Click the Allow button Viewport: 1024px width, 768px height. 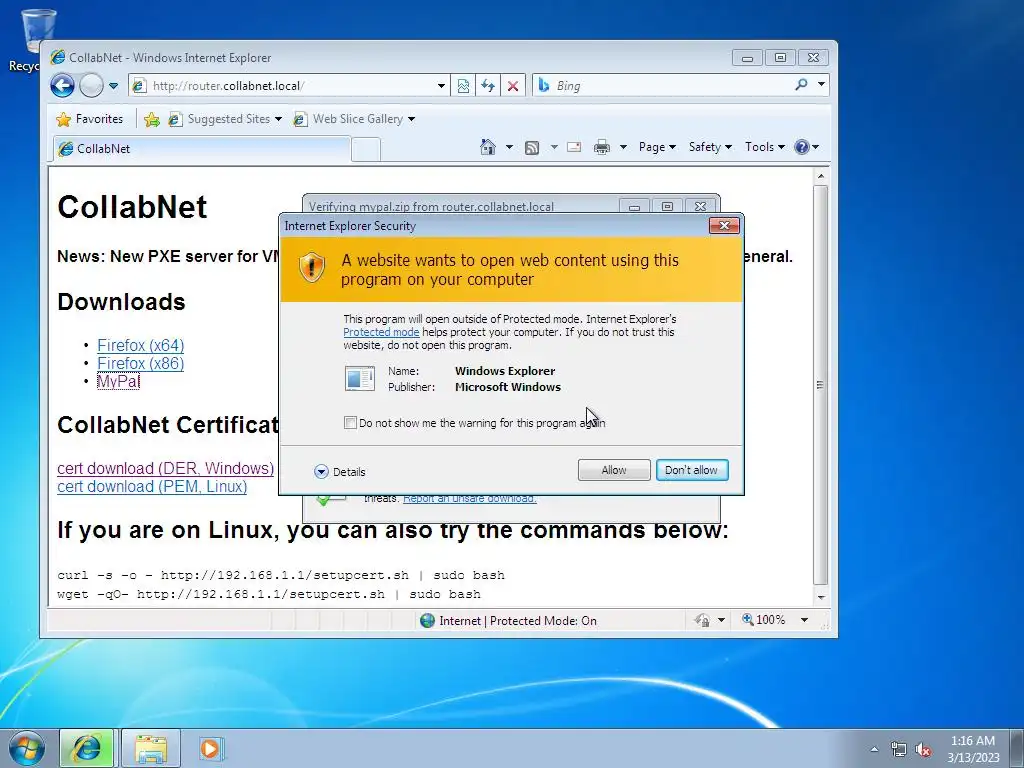coord(614,470)
